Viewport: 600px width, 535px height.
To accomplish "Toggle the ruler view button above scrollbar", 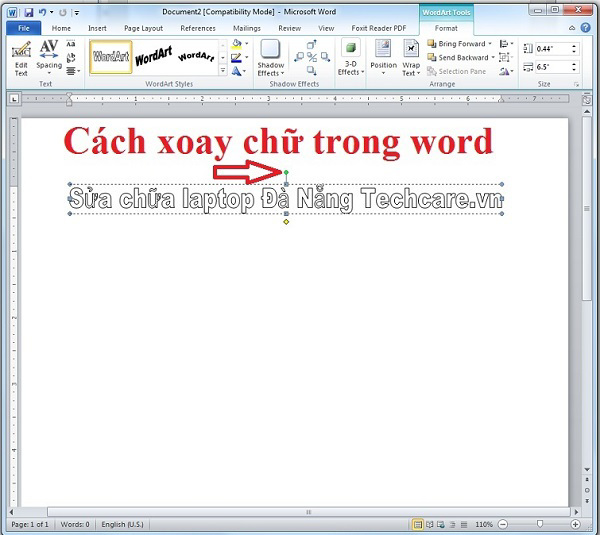I will (x=587, y=100).
